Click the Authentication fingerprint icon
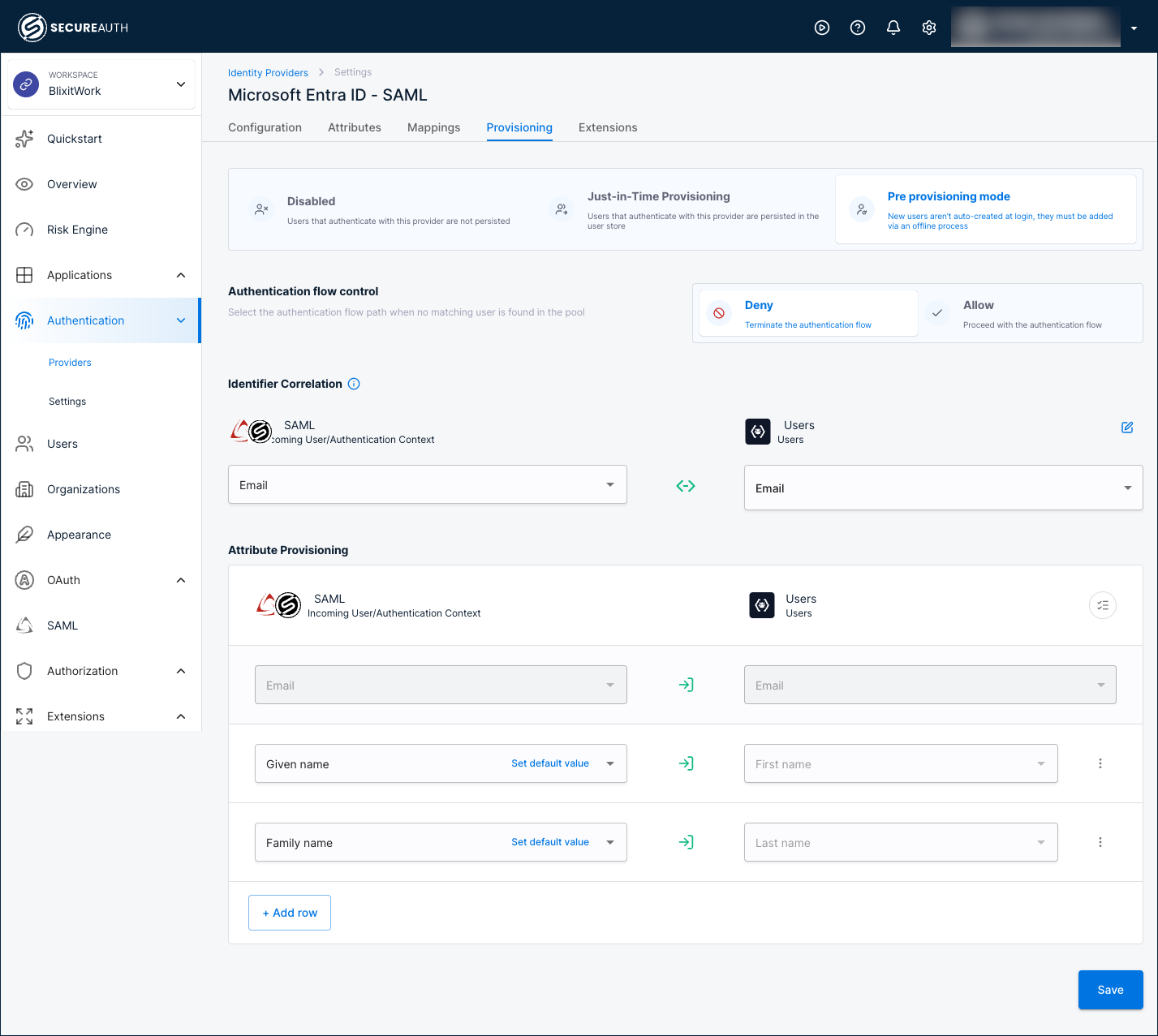The height and width of the screenshot is (1036, 1158). pos(24,320)
